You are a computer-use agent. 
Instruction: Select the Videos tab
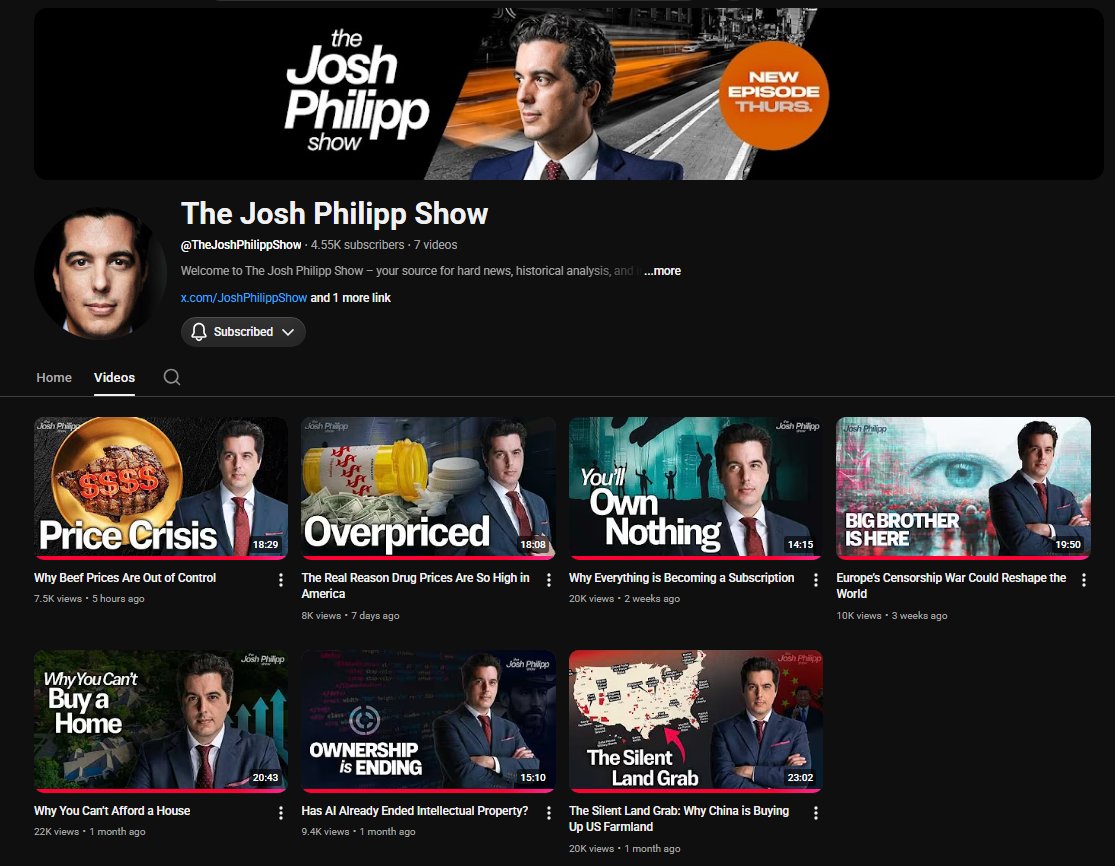(x=114, y=378)
